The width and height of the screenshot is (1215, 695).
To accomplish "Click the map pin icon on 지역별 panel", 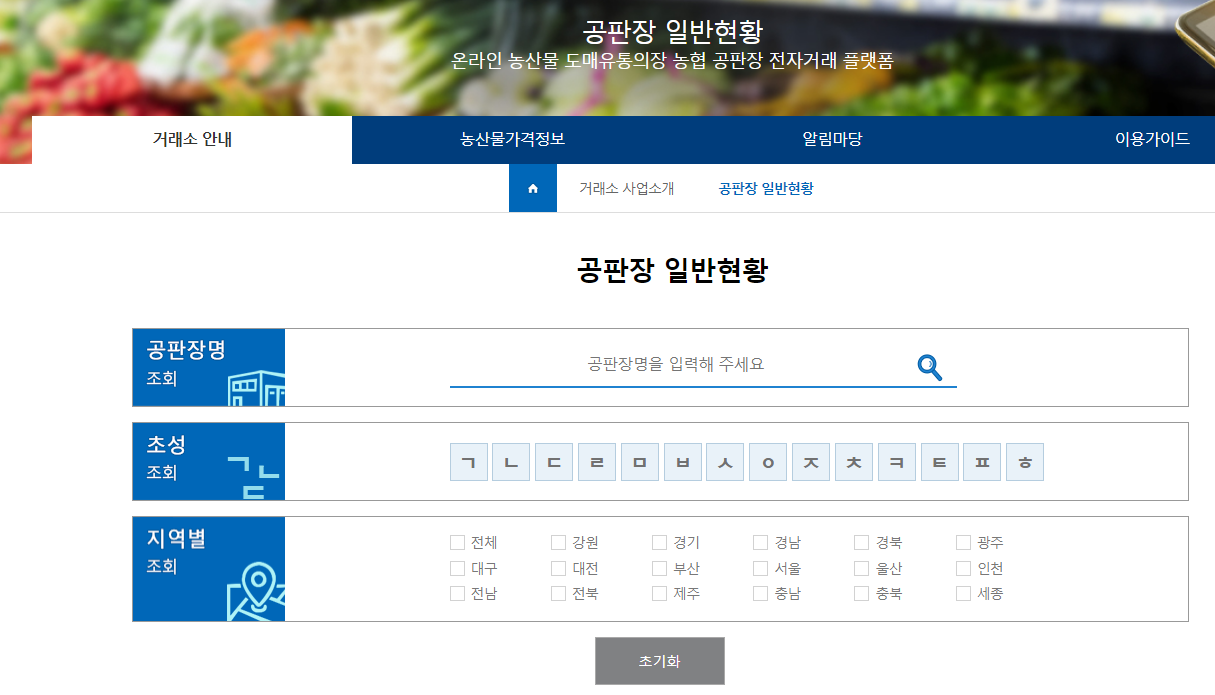I will (258, 586).
